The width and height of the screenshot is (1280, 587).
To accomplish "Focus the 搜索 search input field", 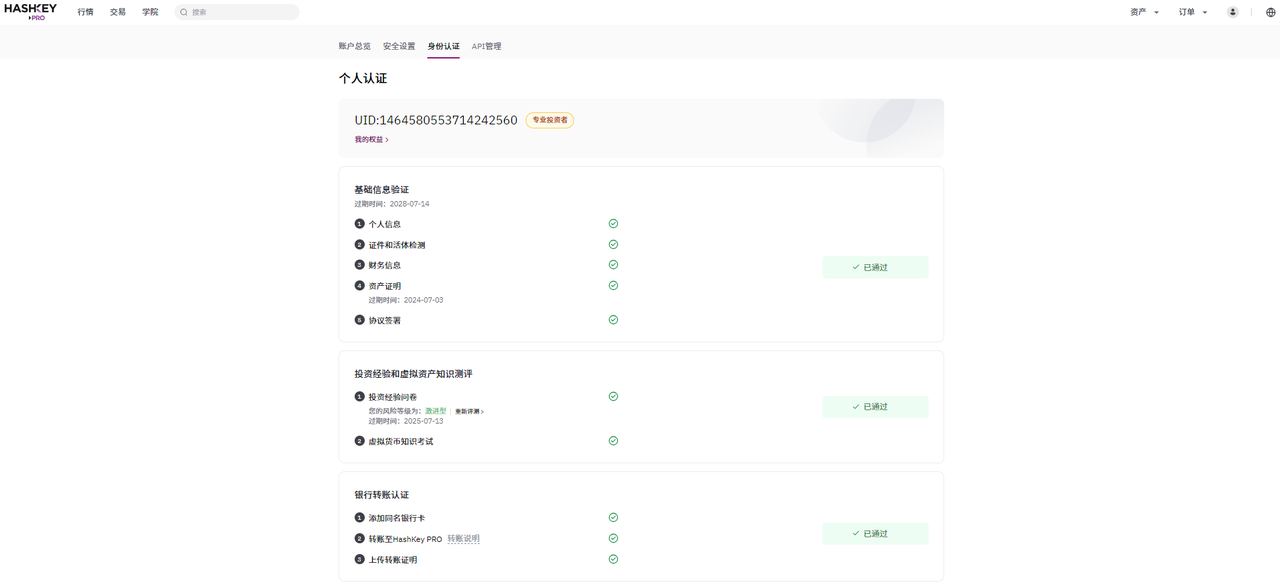I will coord(236,12).
